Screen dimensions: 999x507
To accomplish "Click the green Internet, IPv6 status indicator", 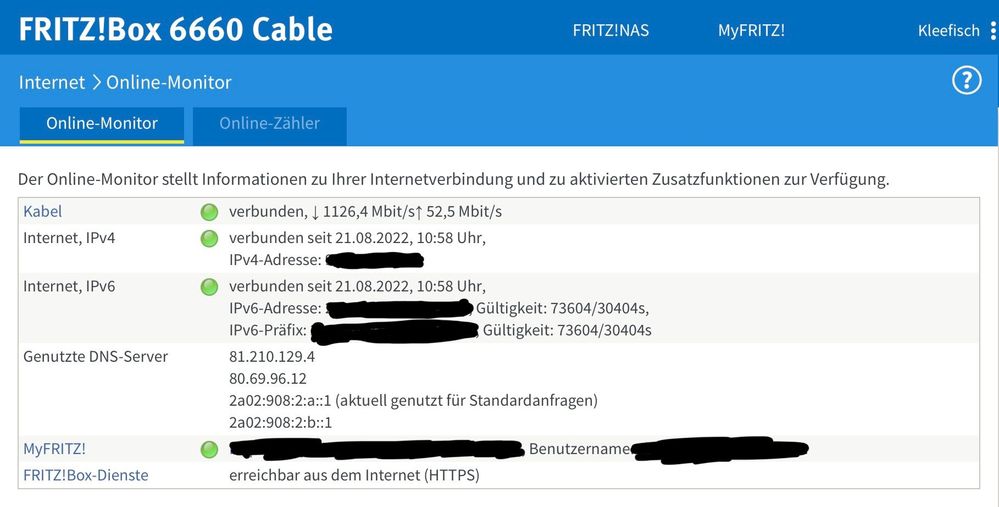I will tap(209, 287).
